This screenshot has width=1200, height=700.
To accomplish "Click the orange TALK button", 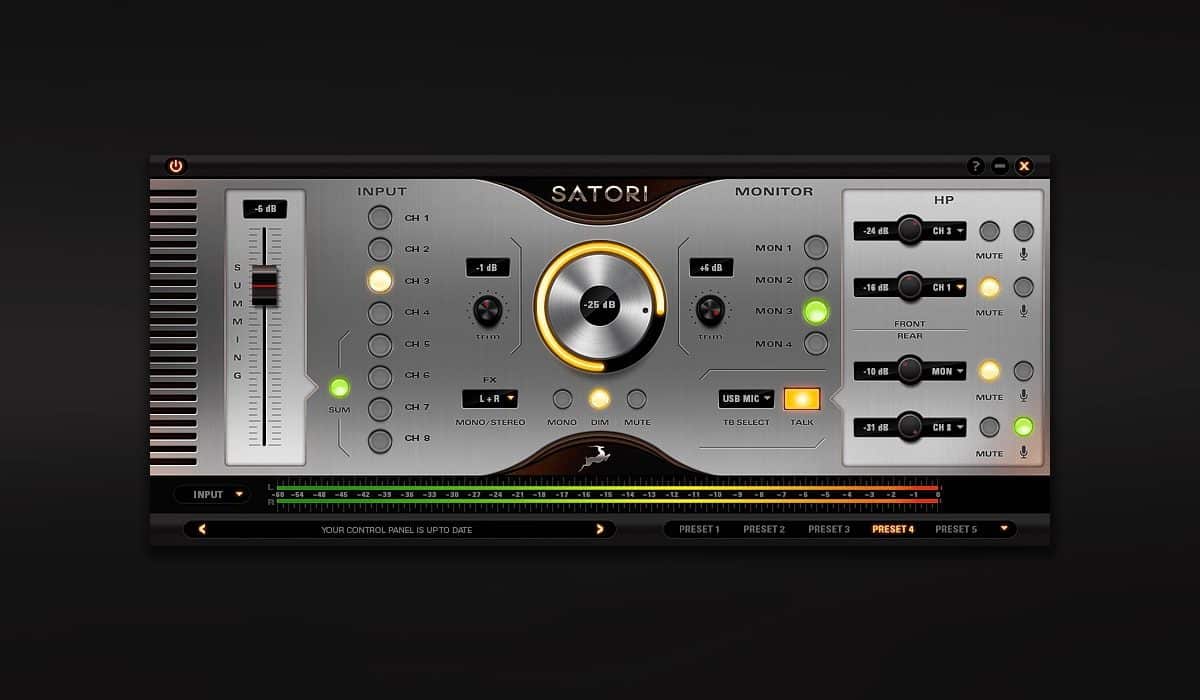I will 802,399.
